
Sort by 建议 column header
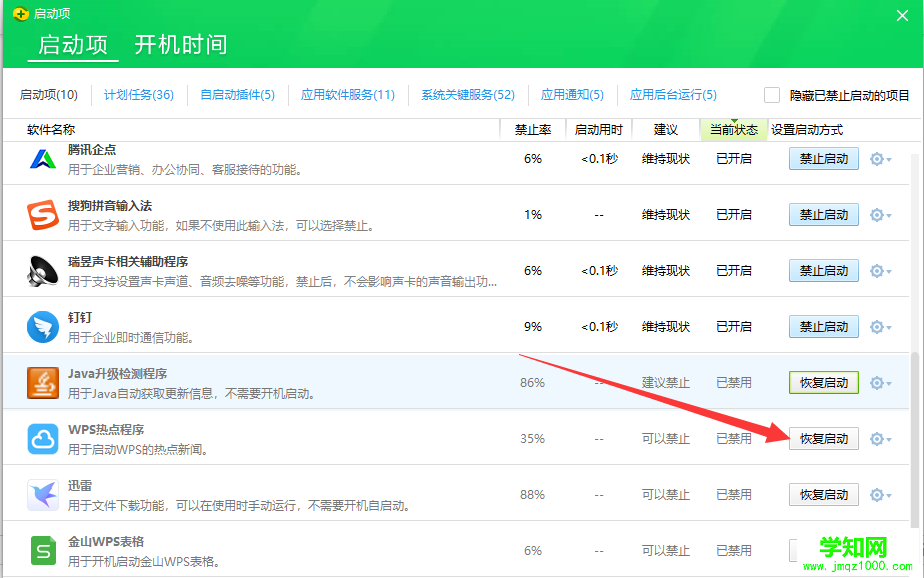coord(666,130)
